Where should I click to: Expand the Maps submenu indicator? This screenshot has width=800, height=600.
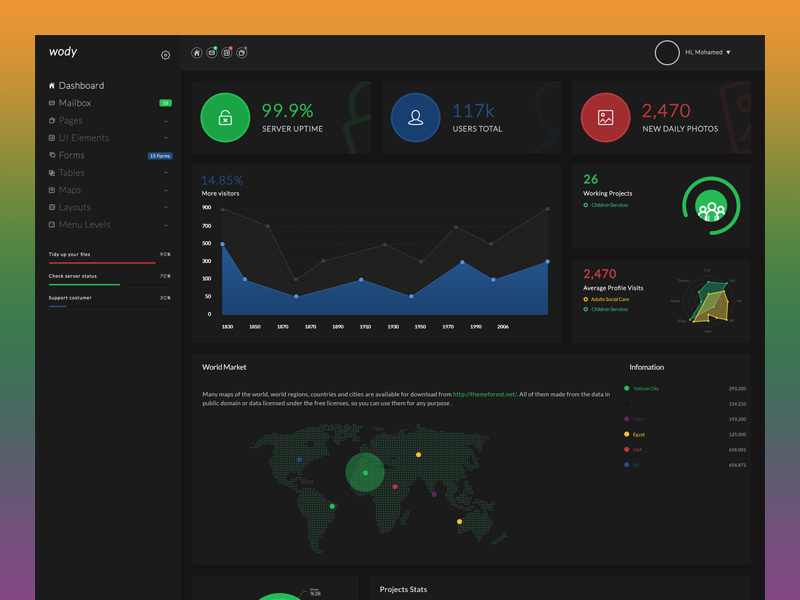(x=166, y=190)
